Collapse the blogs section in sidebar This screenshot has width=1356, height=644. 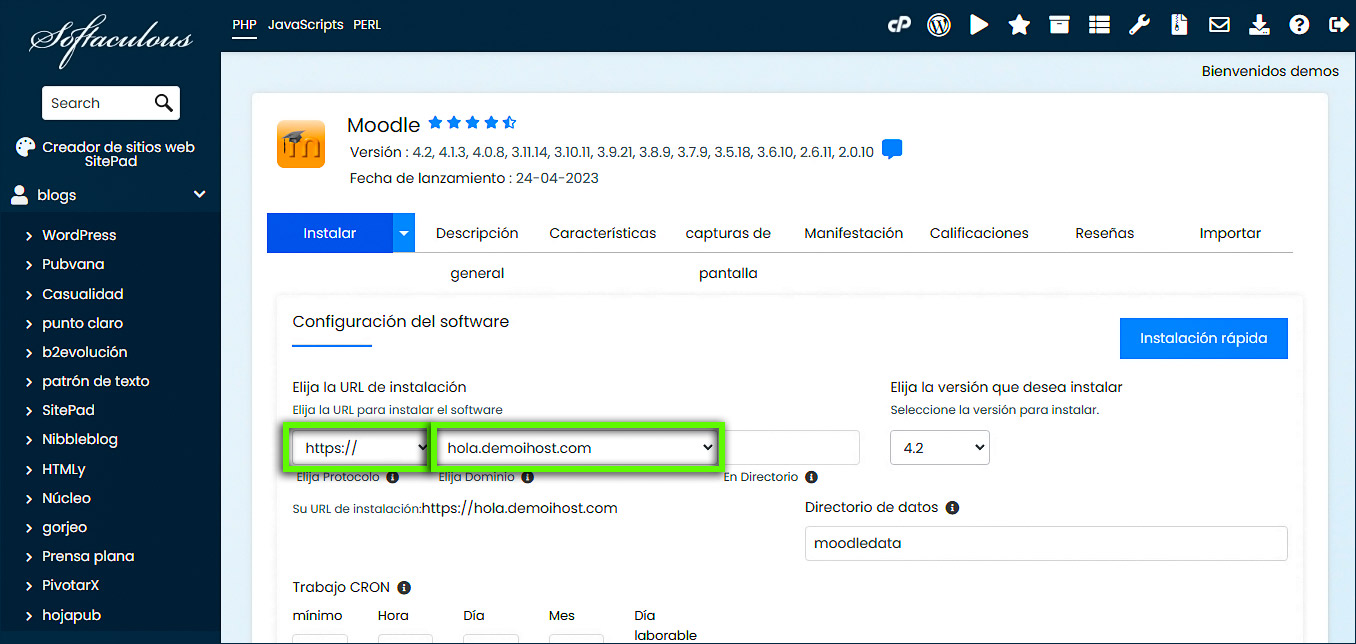click(197, 194)
